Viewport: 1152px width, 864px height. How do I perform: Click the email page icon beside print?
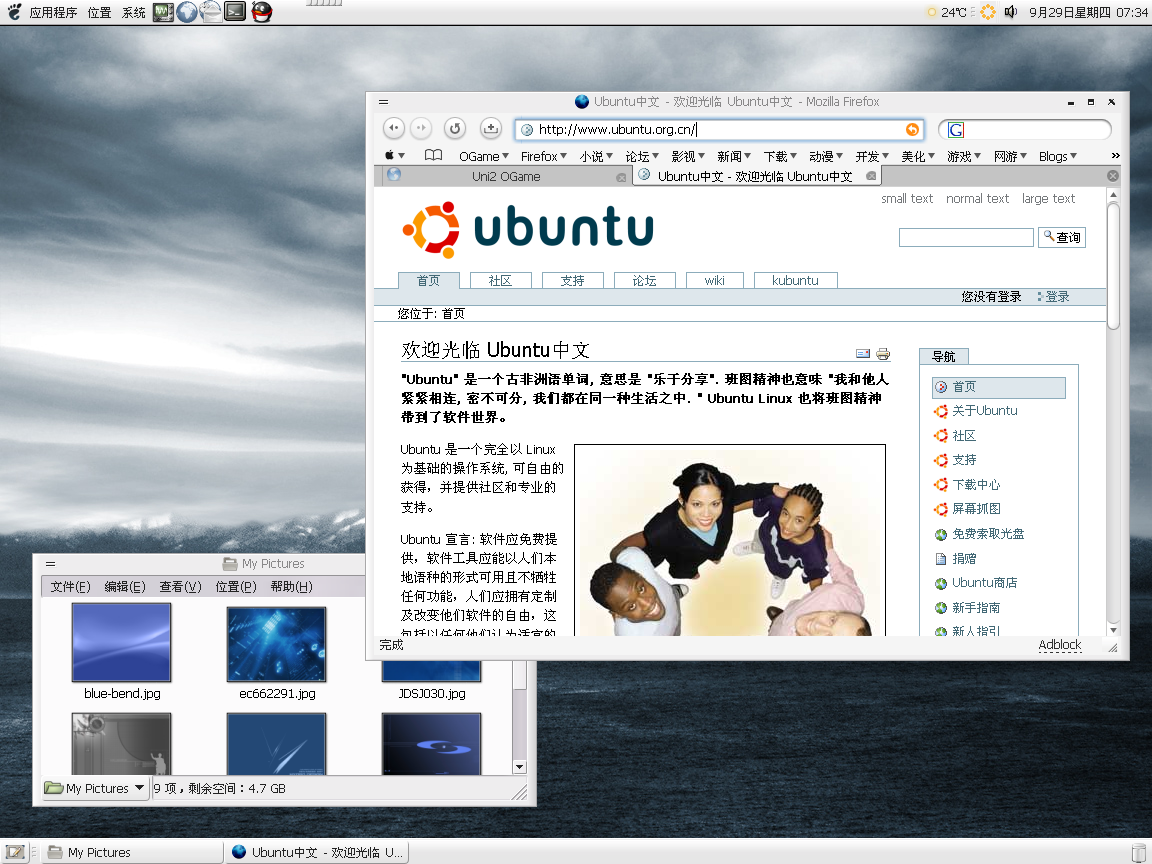(863, 353)
